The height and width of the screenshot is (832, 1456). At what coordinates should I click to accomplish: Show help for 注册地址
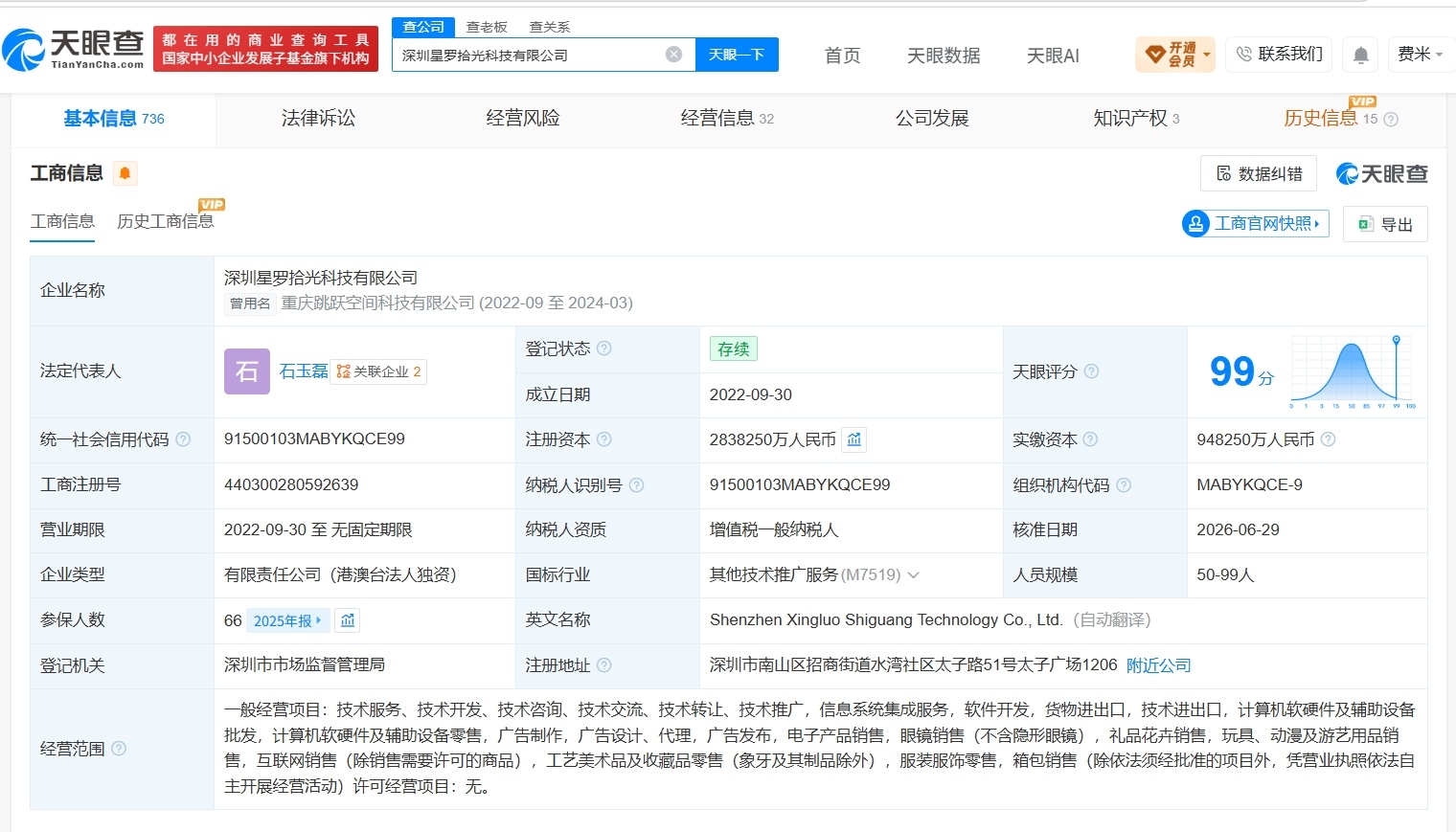[x=604, y=665]
